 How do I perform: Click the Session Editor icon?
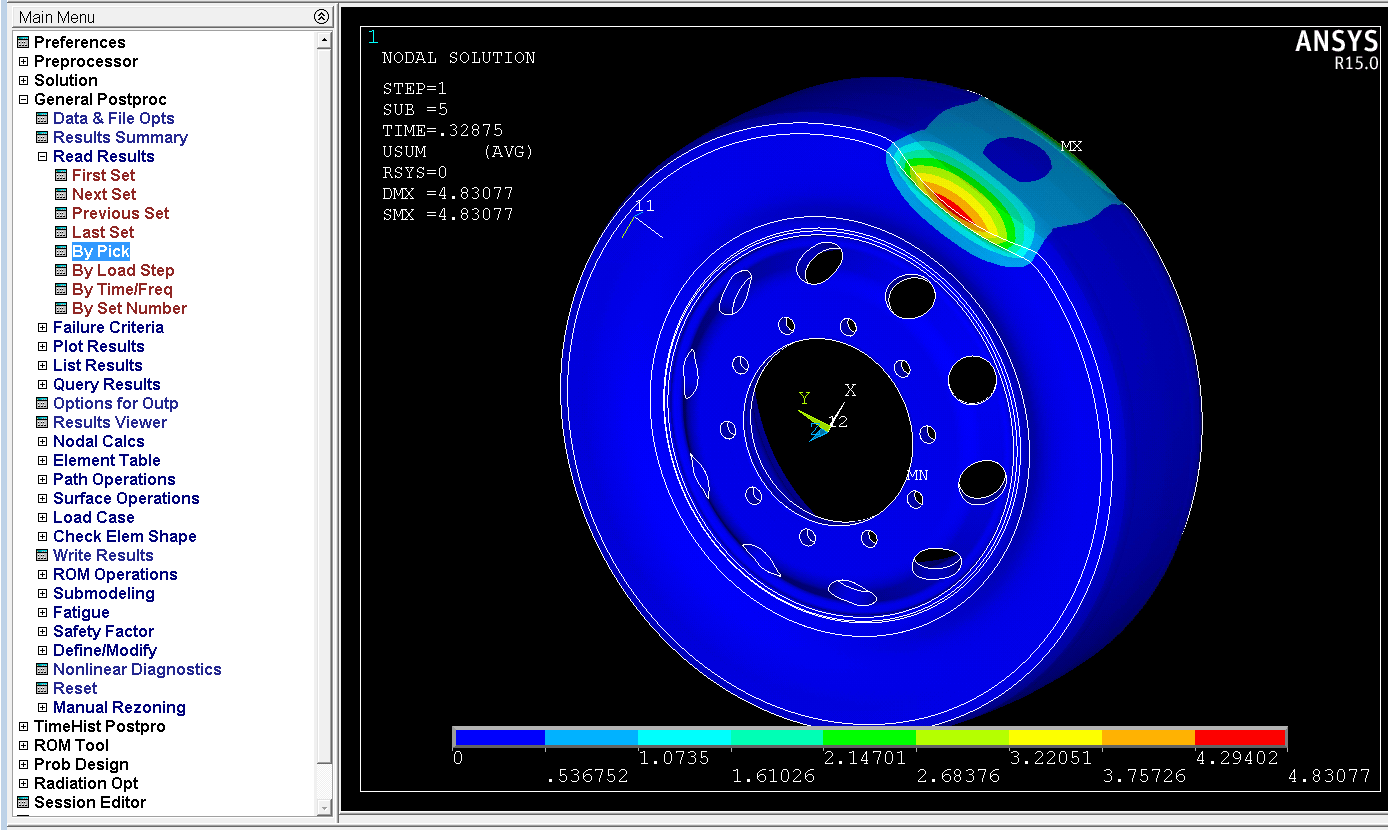point(23,802)
